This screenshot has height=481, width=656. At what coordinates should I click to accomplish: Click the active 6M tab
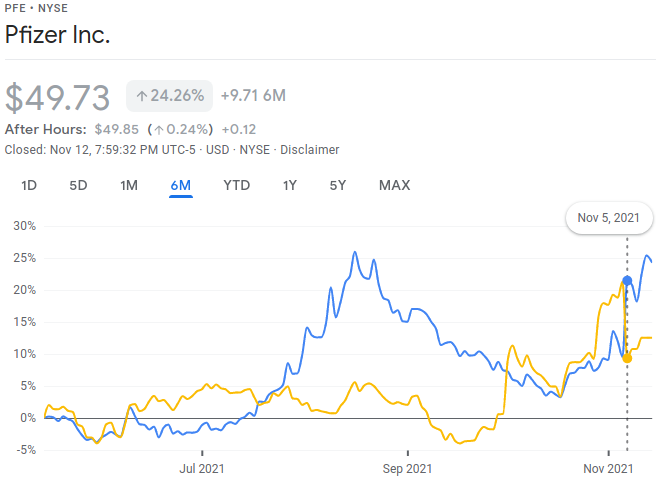(181, 185)
